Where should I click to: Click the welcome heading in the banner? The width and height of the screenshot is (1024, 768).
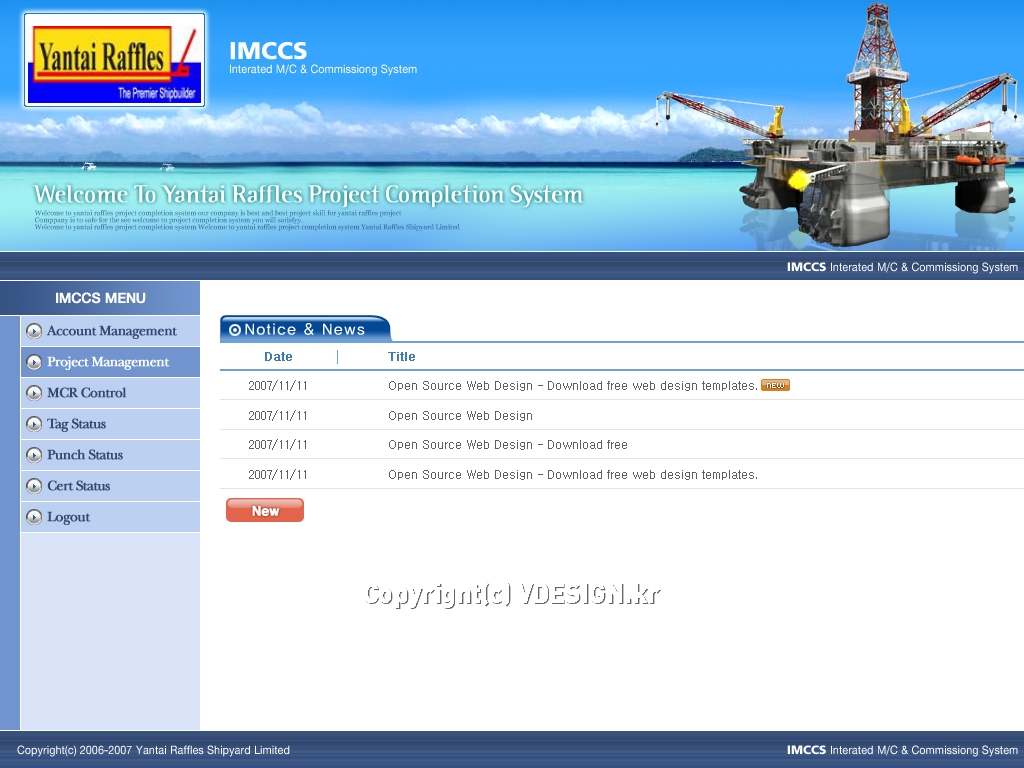[308, 195]
